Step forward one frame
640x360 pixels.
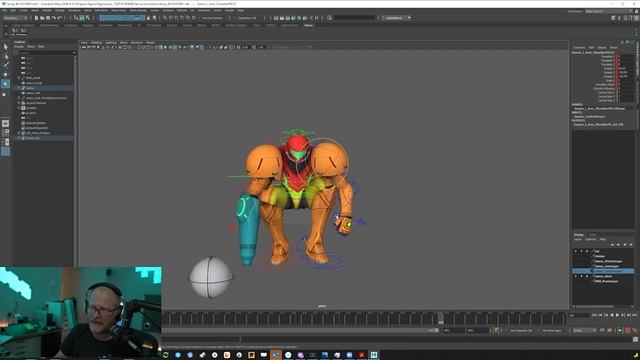tap(623, 315)
